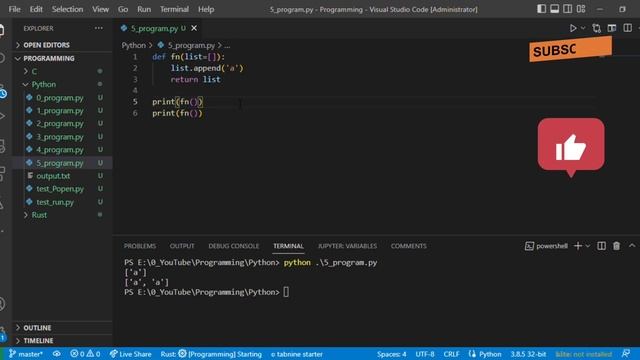
Task: Select Python interpreter 3.8.5 32-bit
Action: 528,354
